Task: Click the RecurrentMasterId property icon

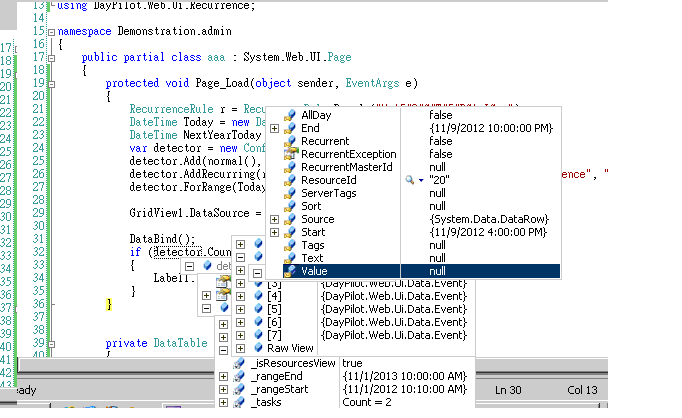Action: click(290, 167)
